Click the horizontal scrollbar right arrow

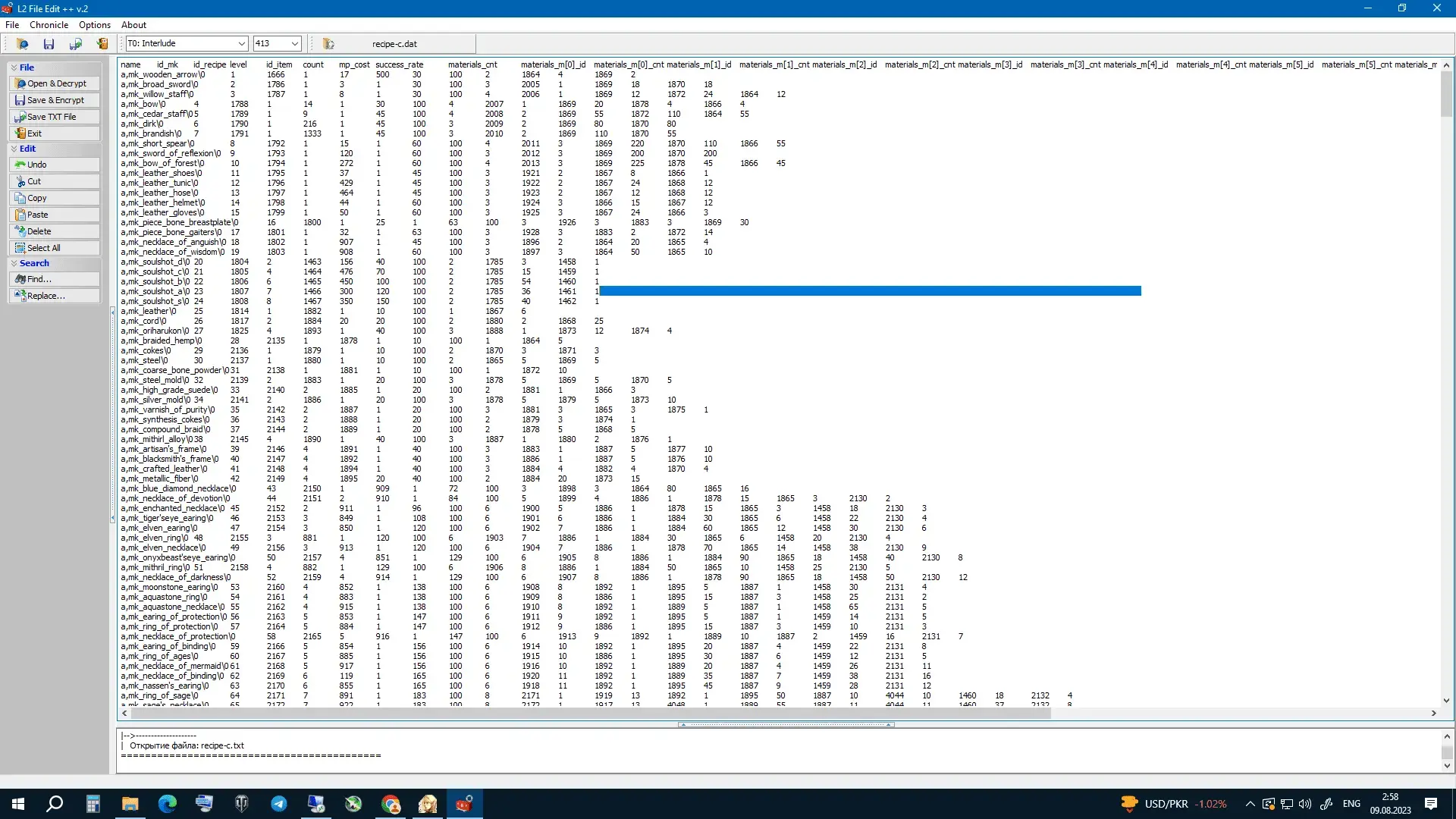[x=1433, y=714]
